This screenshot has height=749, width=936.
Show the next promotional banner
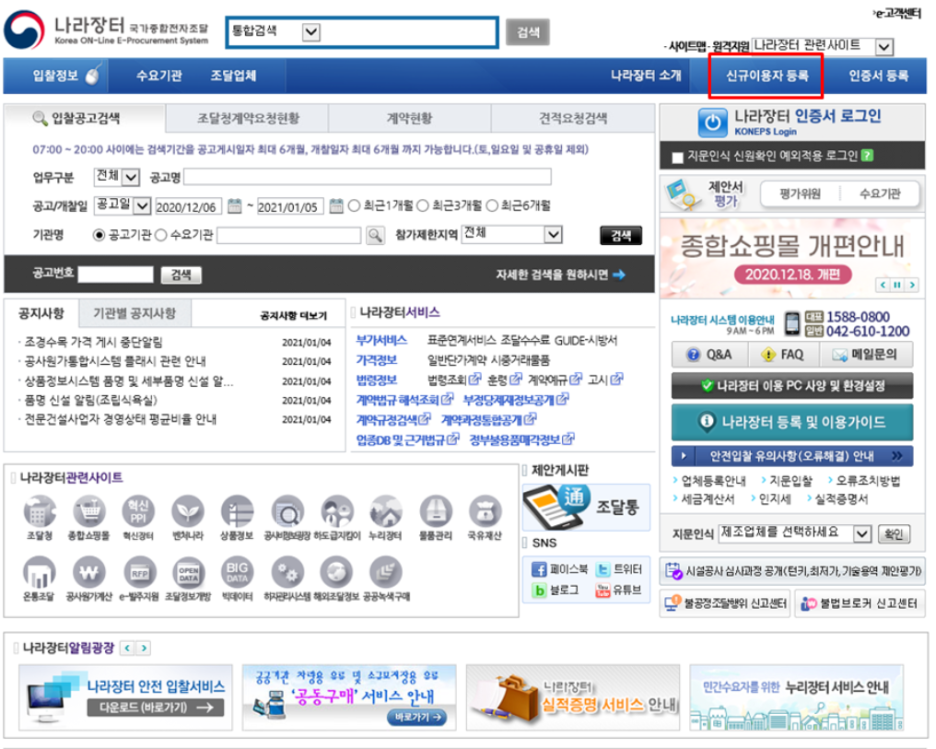(912, 285)
